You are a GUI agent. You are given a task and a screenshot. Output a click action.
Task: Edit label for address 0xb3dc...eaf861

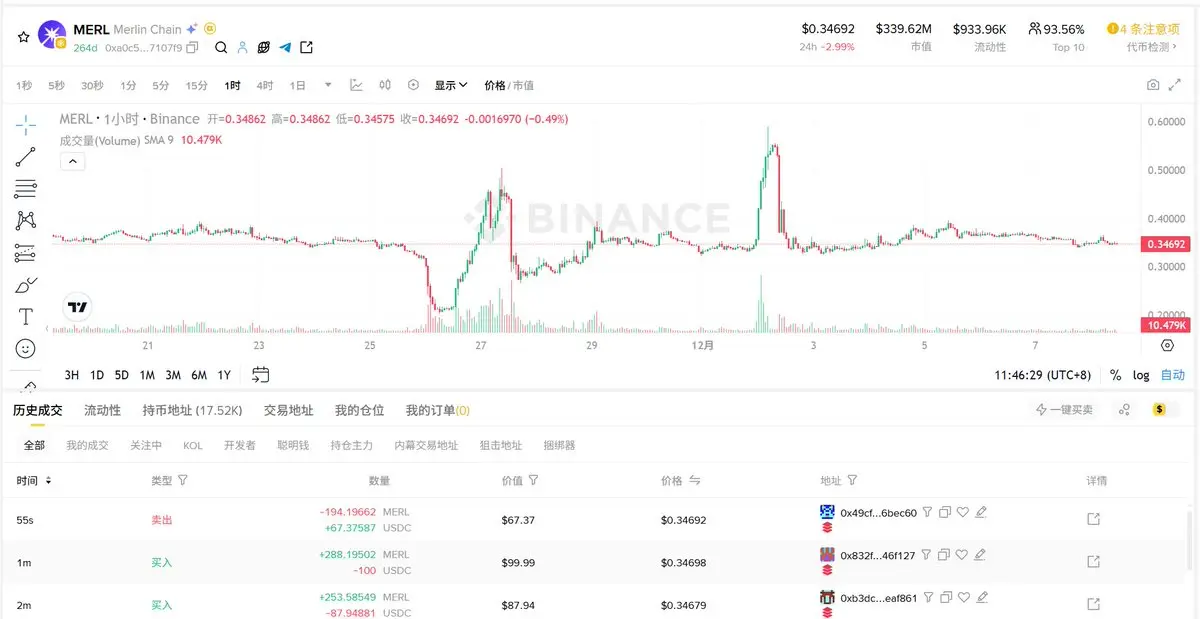(981, 597)
